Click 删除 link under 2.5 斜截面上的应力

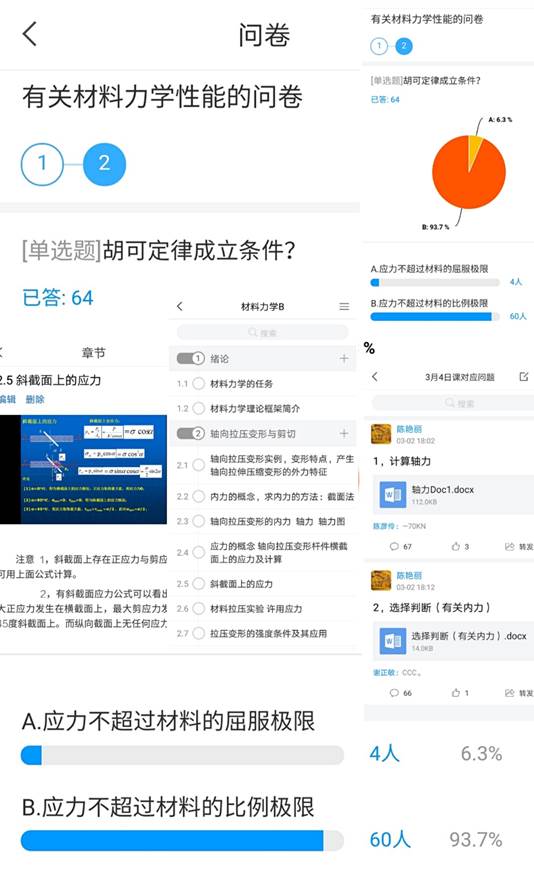pos(35,399)
